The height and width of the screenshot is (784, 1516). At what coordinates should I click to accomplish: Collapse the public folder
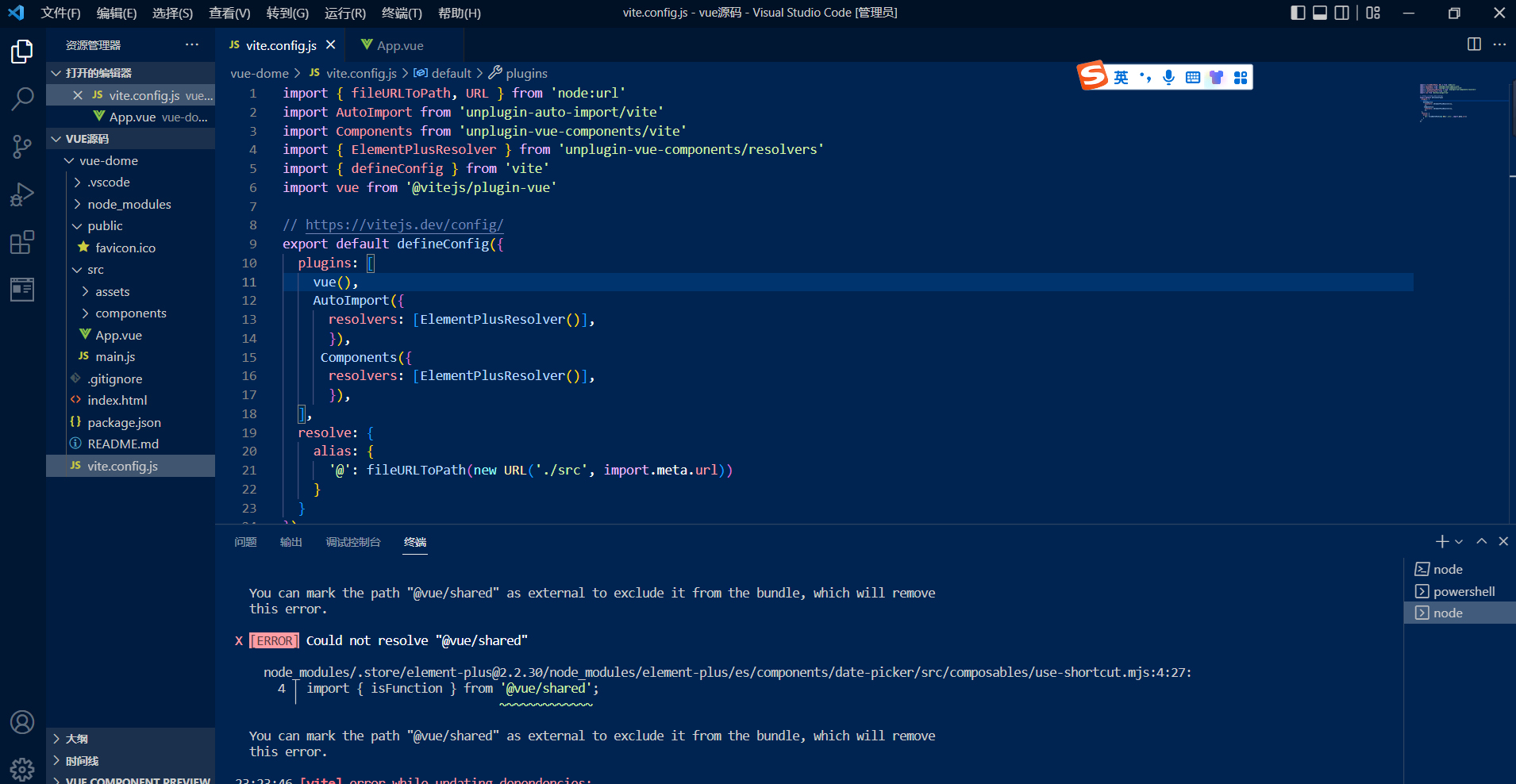(130, 225)
